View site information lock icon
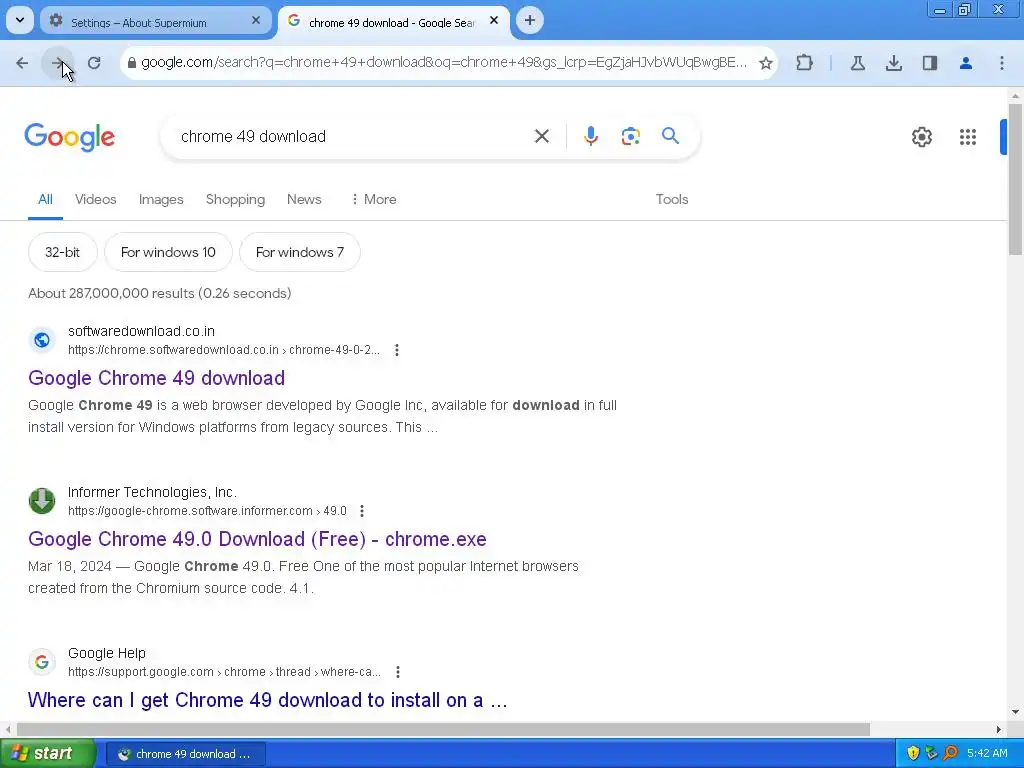 [x=132, y=63]
